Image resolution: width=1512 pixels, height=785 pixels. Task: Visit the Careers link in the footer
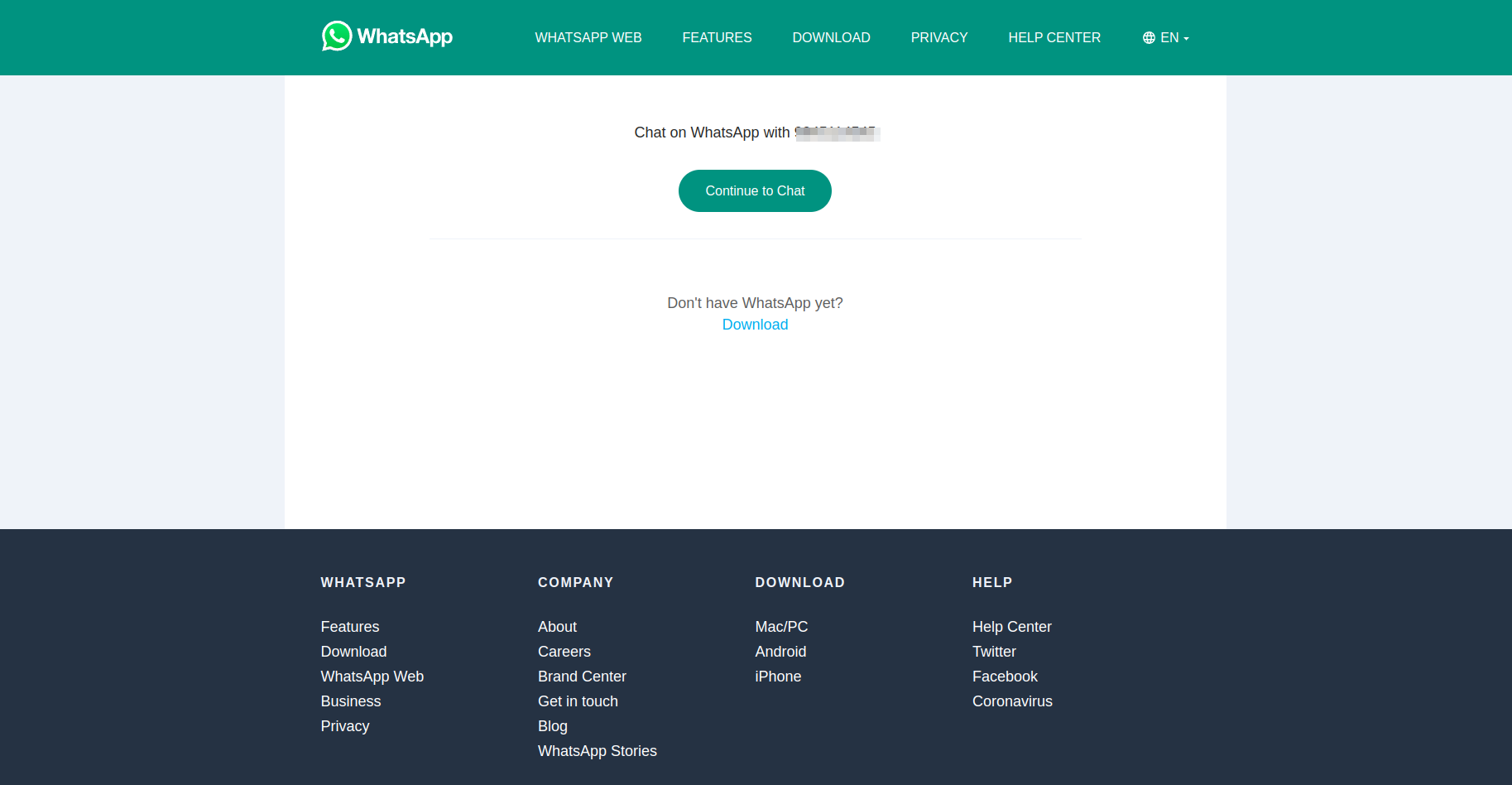(564, 652)
